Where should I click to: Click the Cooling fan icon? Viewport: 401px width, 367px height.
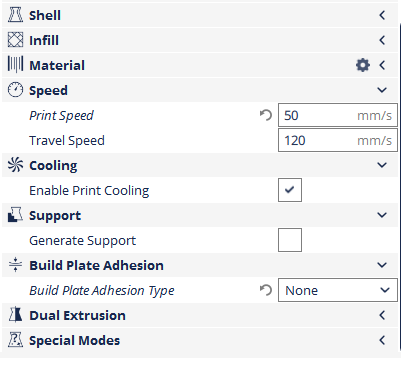[x=15, y=165]
